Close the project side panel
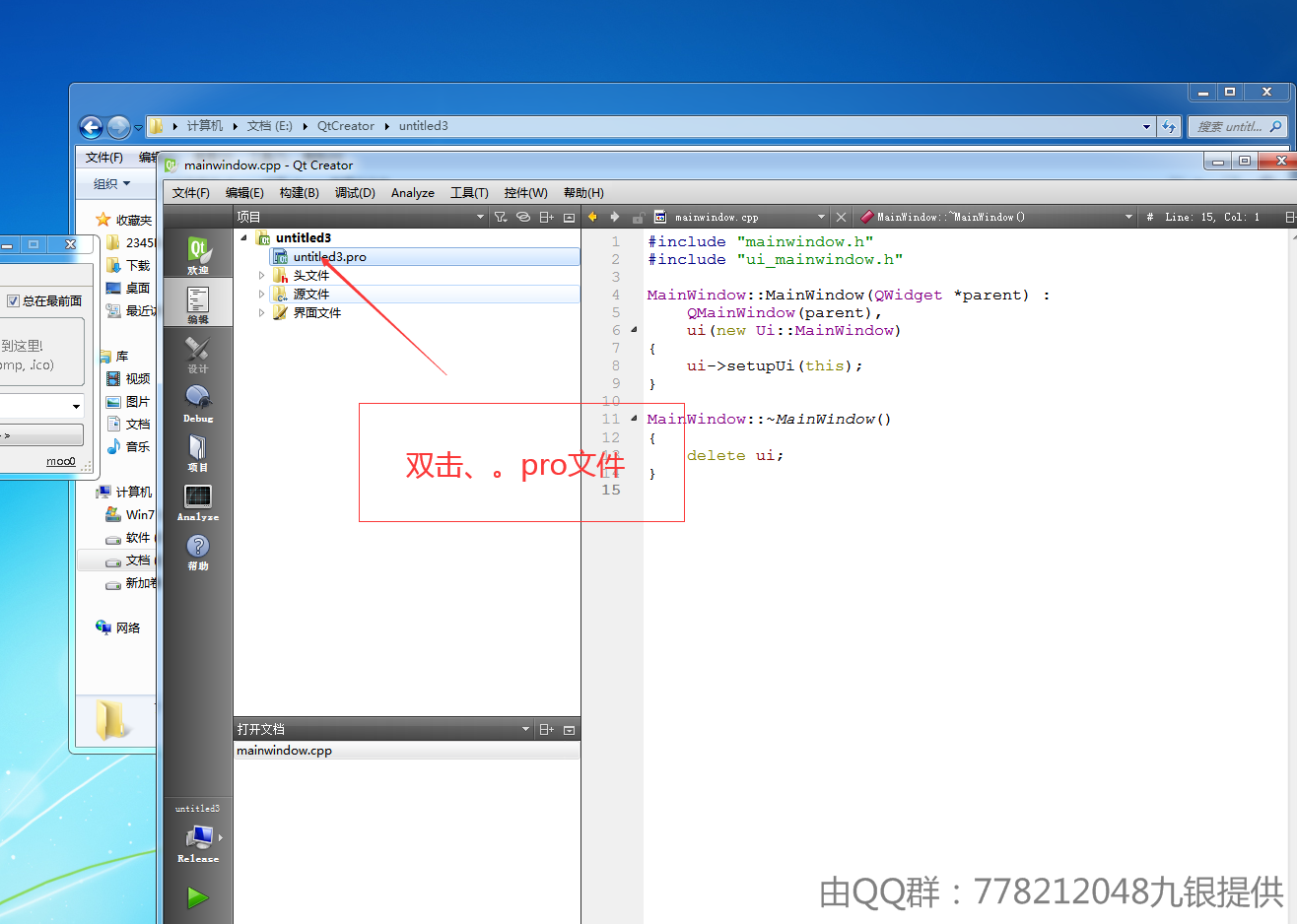The width and height of the screenshot is (1297, 924). pos(569,217)
